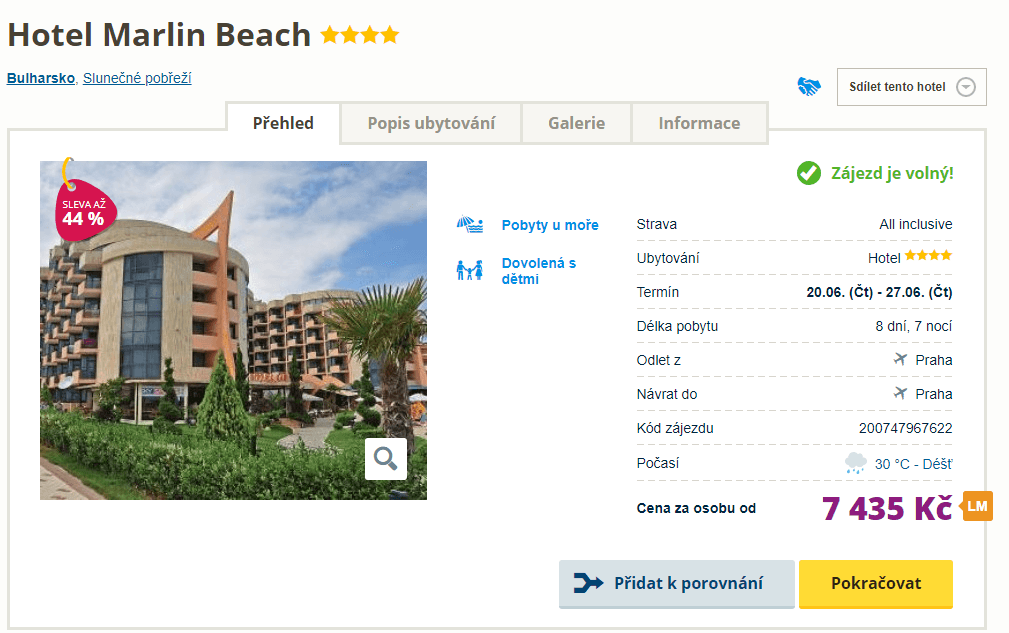The height and width of the screenshot is (633, 1009).
Task: Click the Pokračovat button
Action: (876, 583)
